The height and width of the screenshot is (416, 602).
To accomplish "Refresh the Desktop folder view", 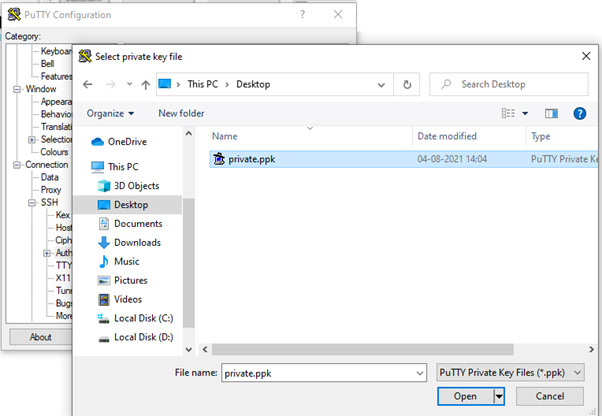I will click(x=407, y=84).
